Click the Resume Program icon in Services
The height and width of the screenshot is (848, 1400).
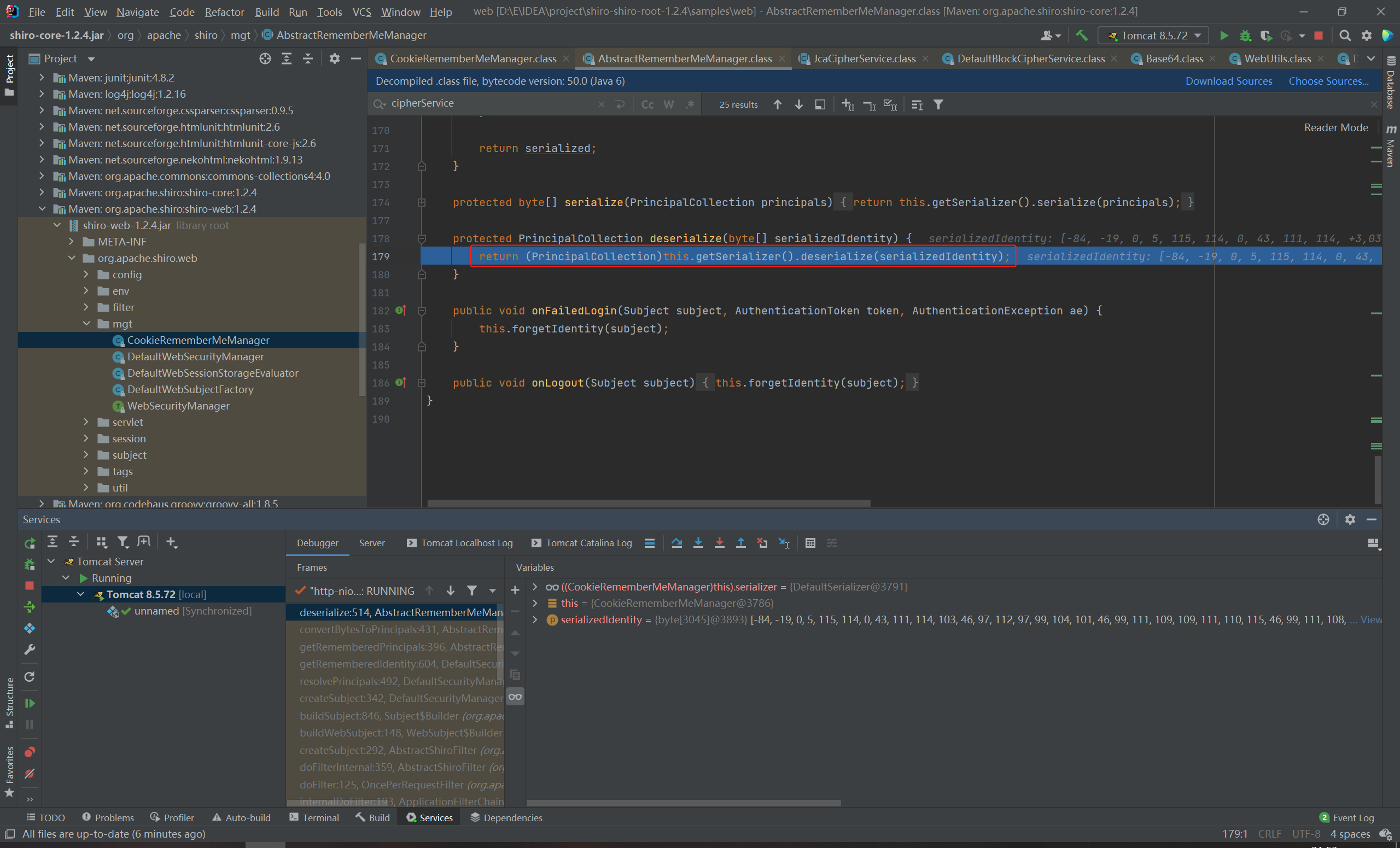pyautogui.click(x=30, y=703)
